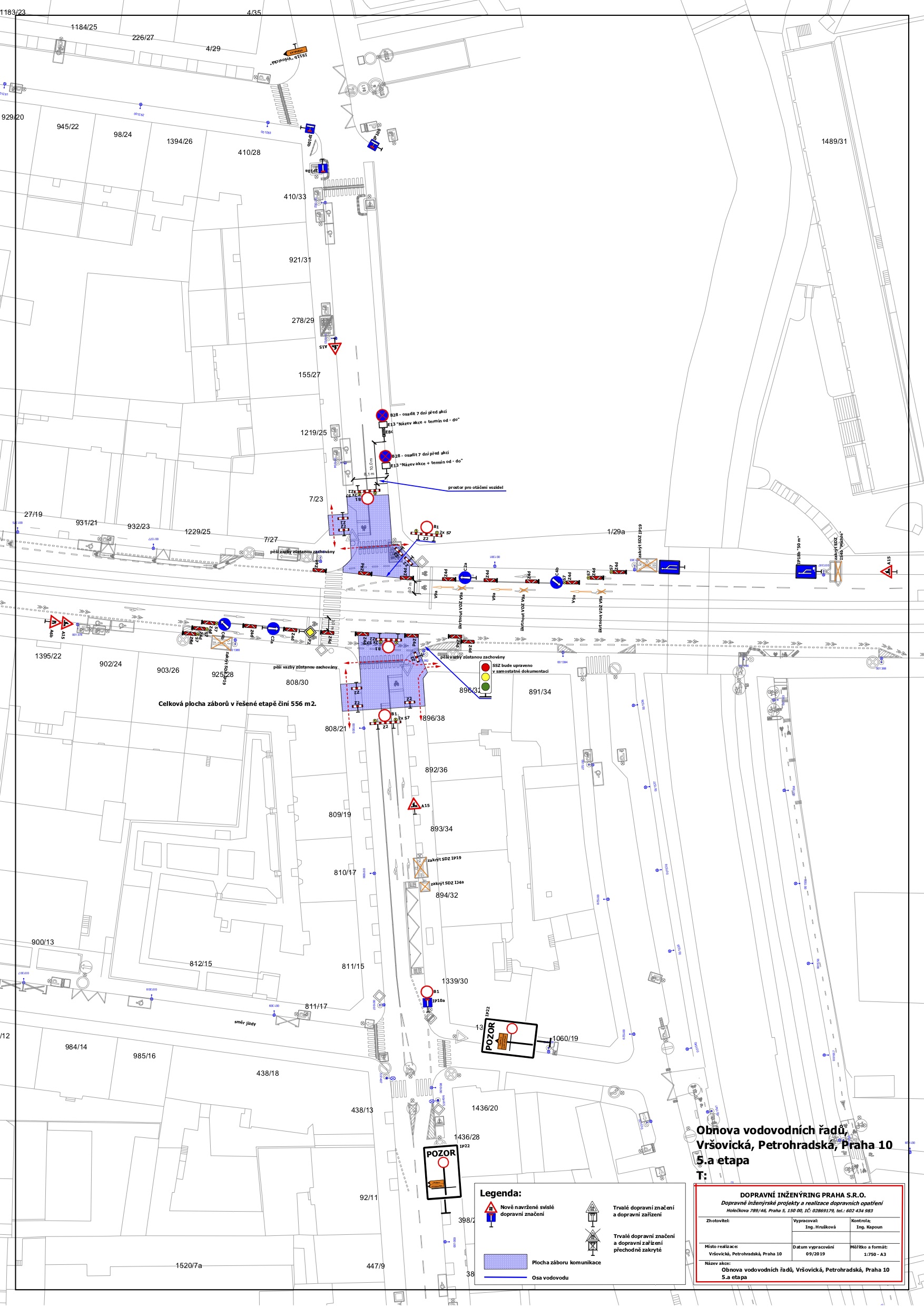924x1307 pixels.
Task: Select the Celková plocha záborů 556 m2 note
Action: coord(237,704)
